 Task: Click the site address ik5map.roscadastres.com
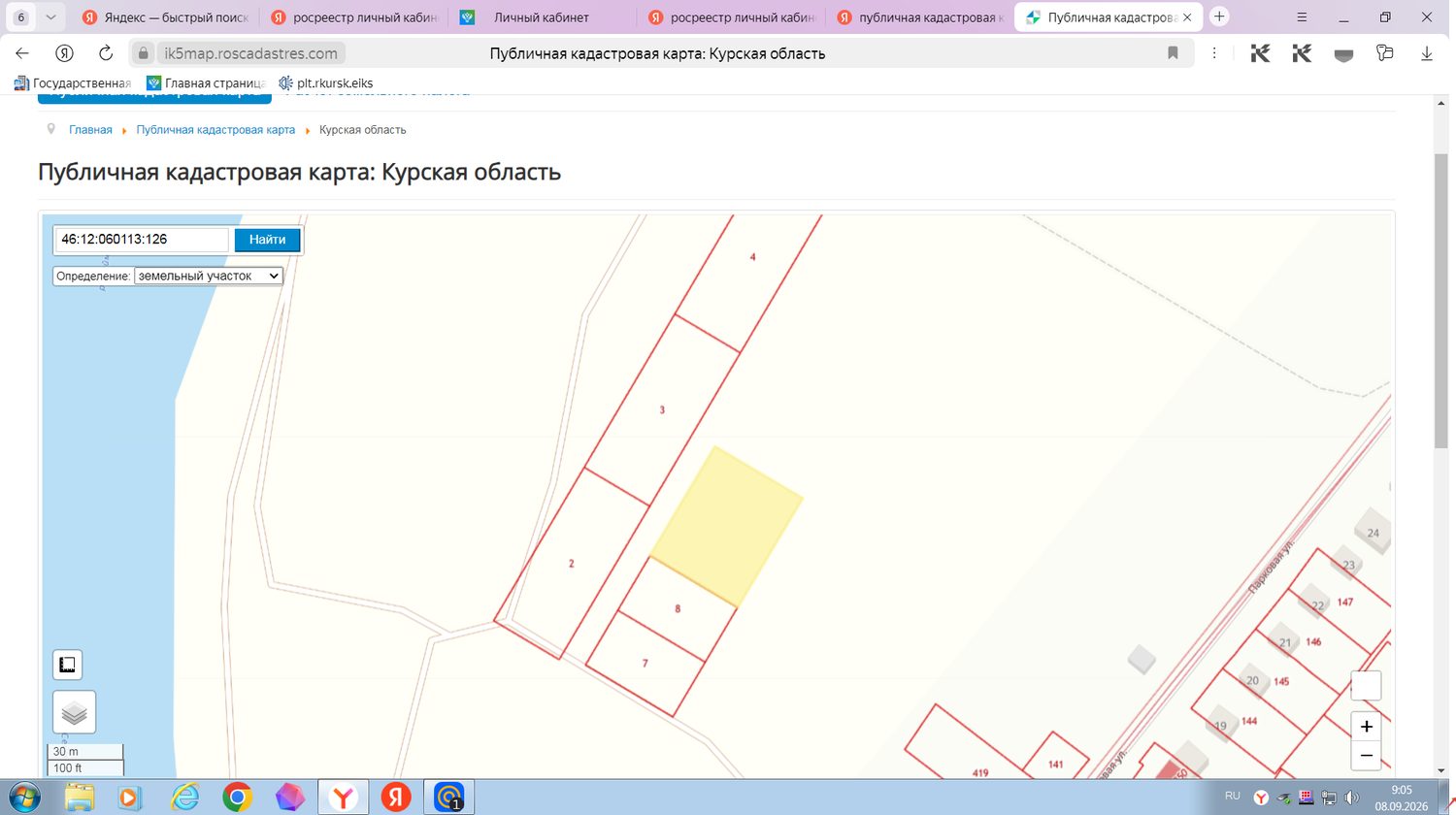250,53
